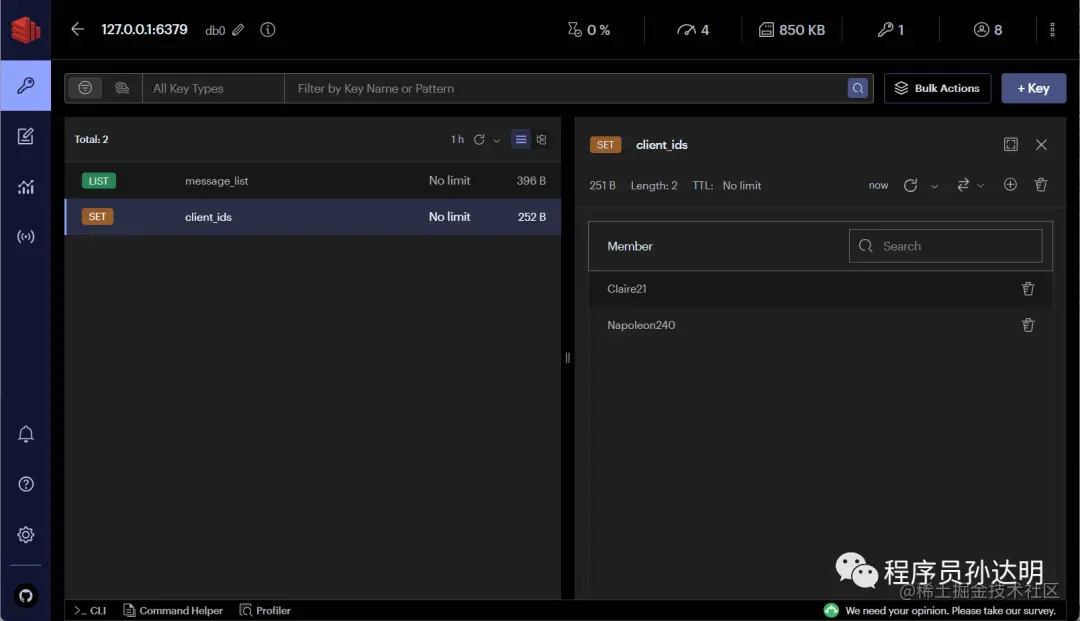1080x621 pixels.
Task: Close the client_ids details panel
Action: point(1041,145)
